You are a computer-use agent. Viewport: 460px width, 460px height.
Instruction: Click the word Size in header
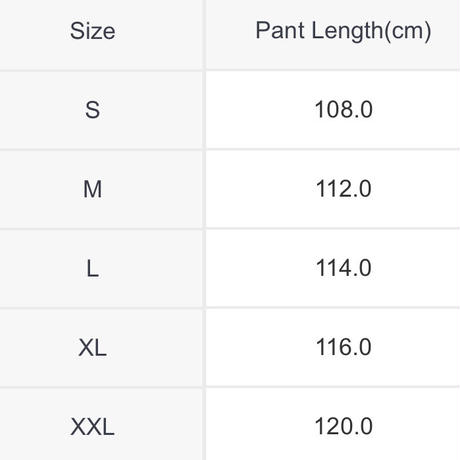[x=93, y=31]
